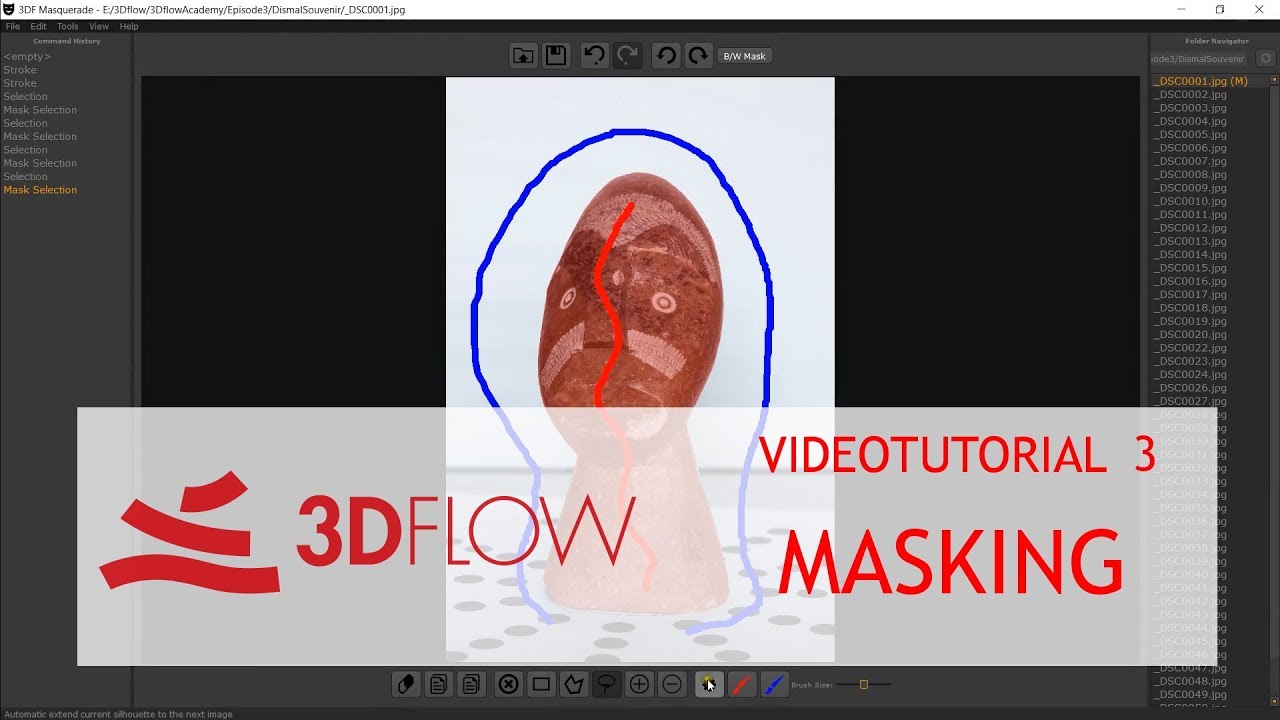
Task: Open _DSC0049.jpg in the file list
Action: click(1190, 694)
